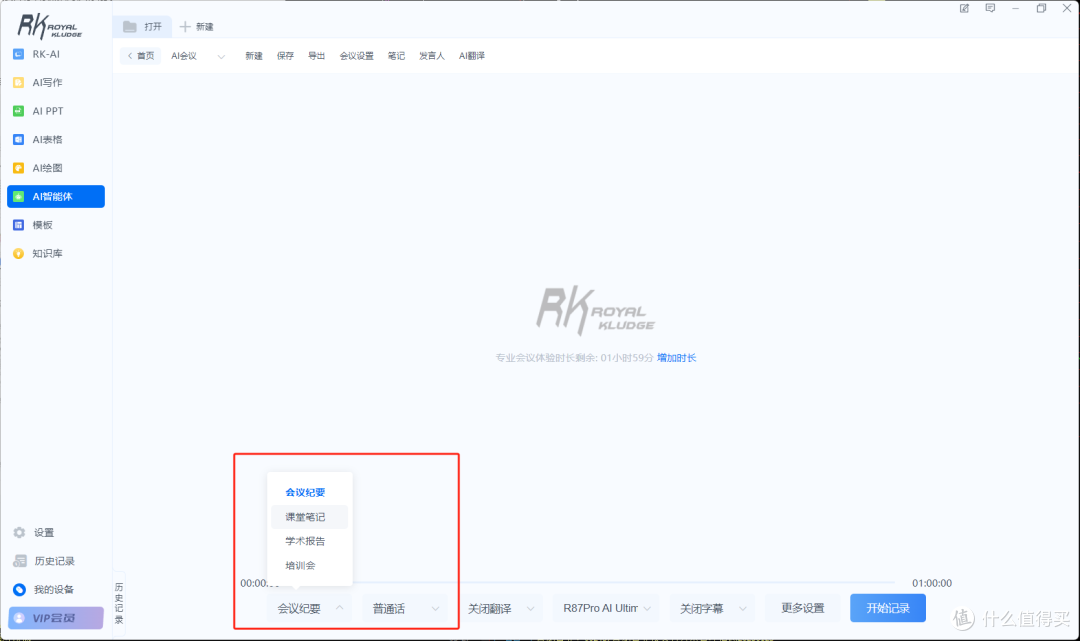Click the 新建 plus tab
The height and width of the screenshot is (641, 1080).
pyautogui.click(x=197, y=26)
